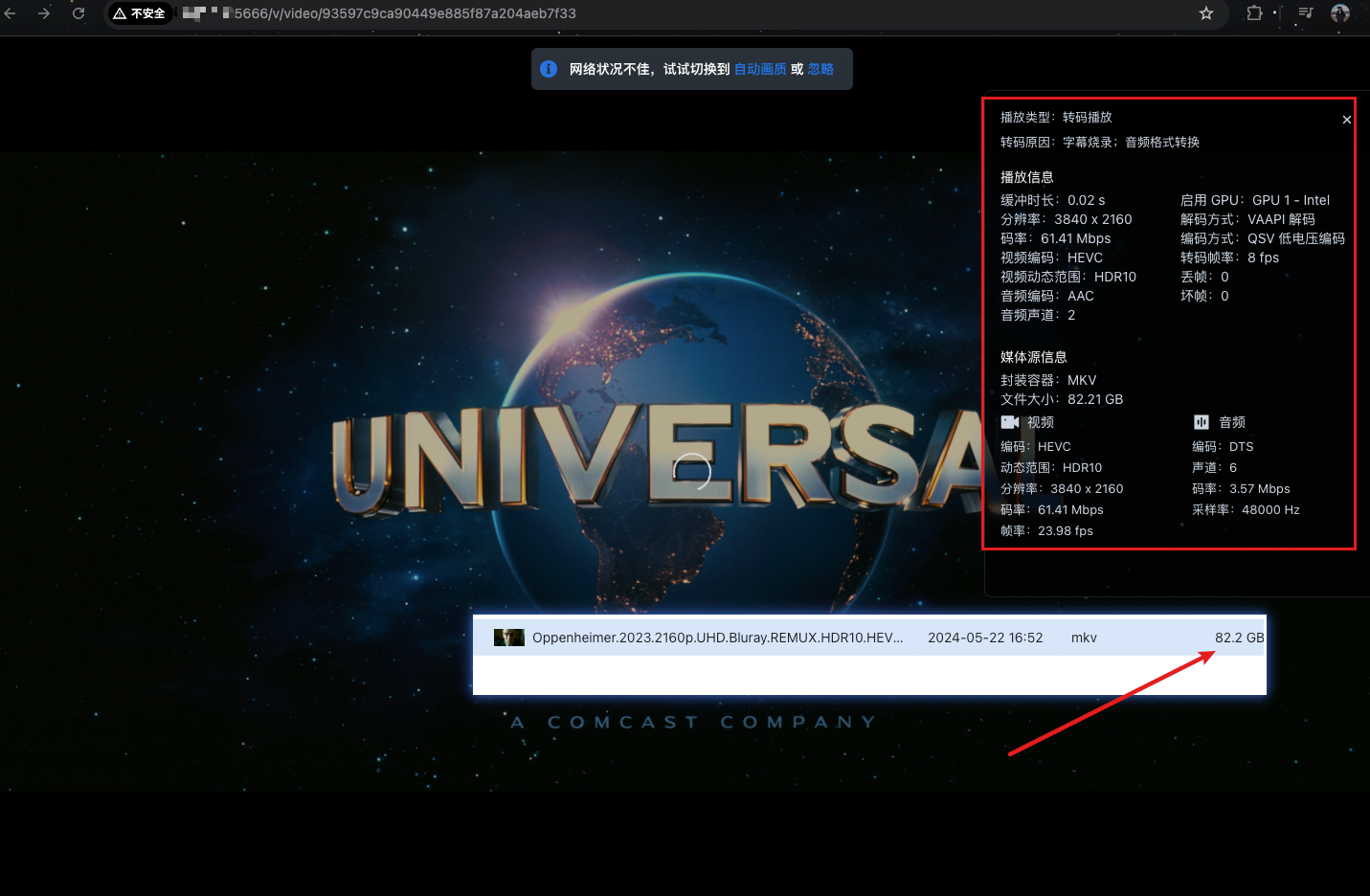
Task: Click the 音频声道: 2 entry
Action: click(1038, 315)
